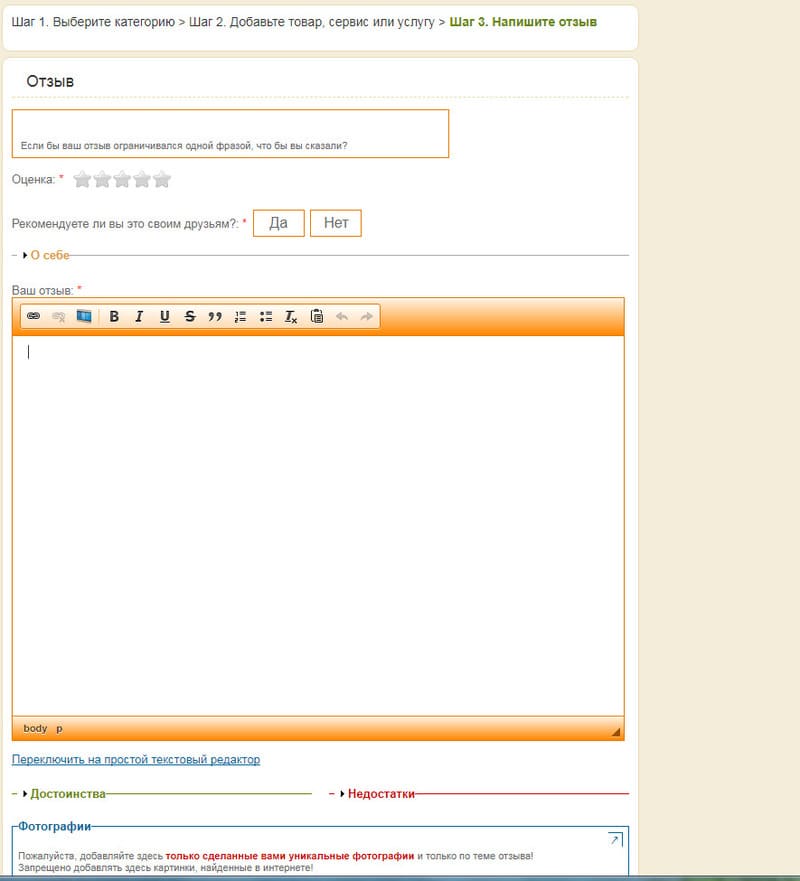Click the paste from clipboard icon

coord(317,317)
